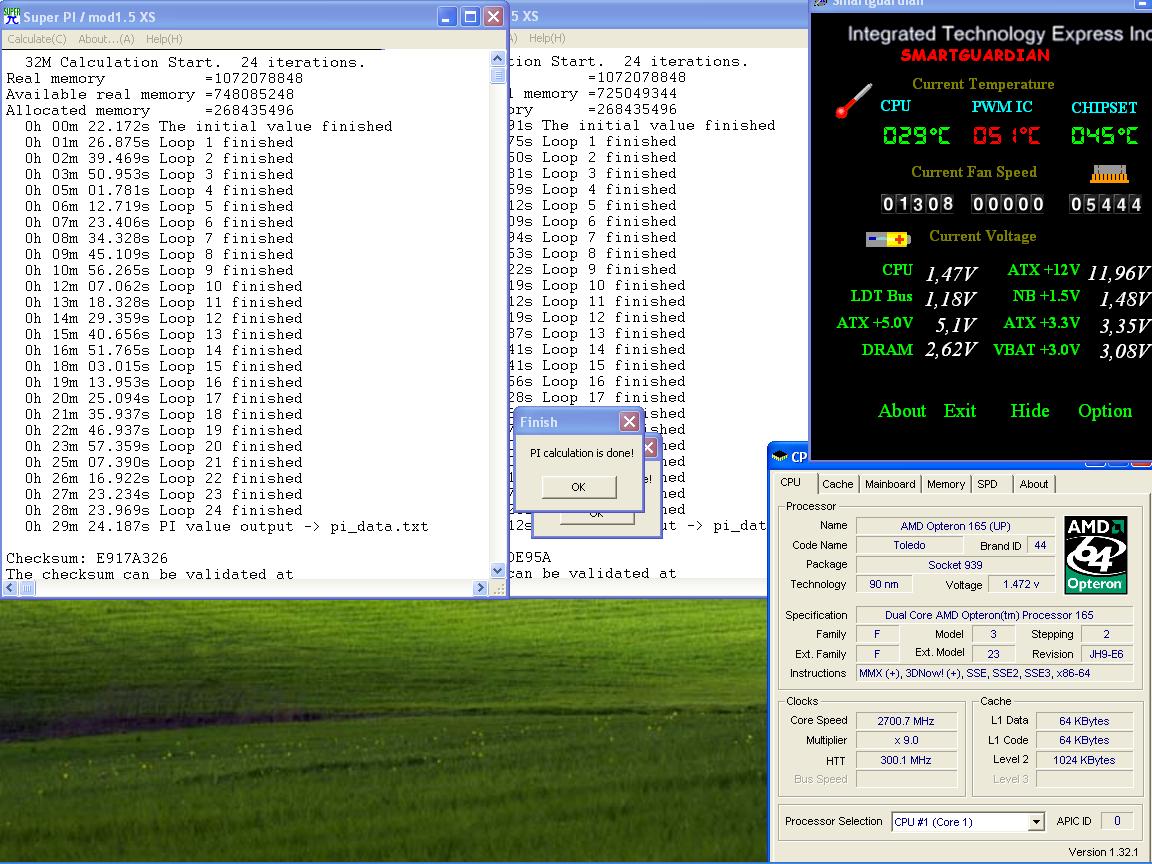Click the fan heatsink icon in SmartGuardian
This screenshot has width=1152, height=864.
click(1109, 173)
